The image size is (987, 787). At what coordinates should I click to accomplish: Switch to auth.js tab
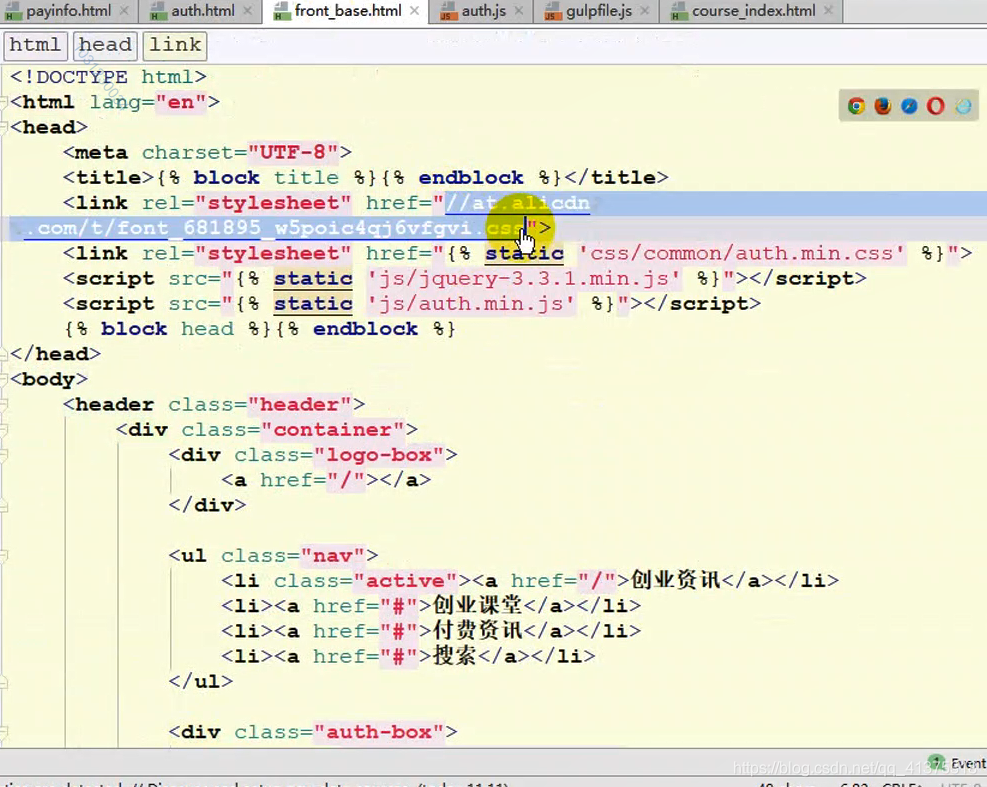483,11
